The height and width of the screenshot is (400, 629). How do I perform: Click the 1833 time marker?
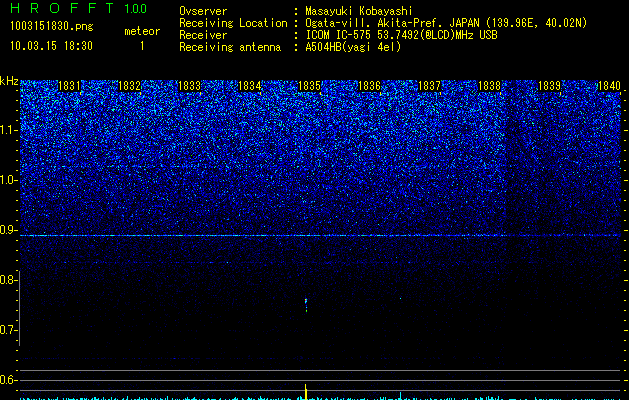tap(189, 86)
